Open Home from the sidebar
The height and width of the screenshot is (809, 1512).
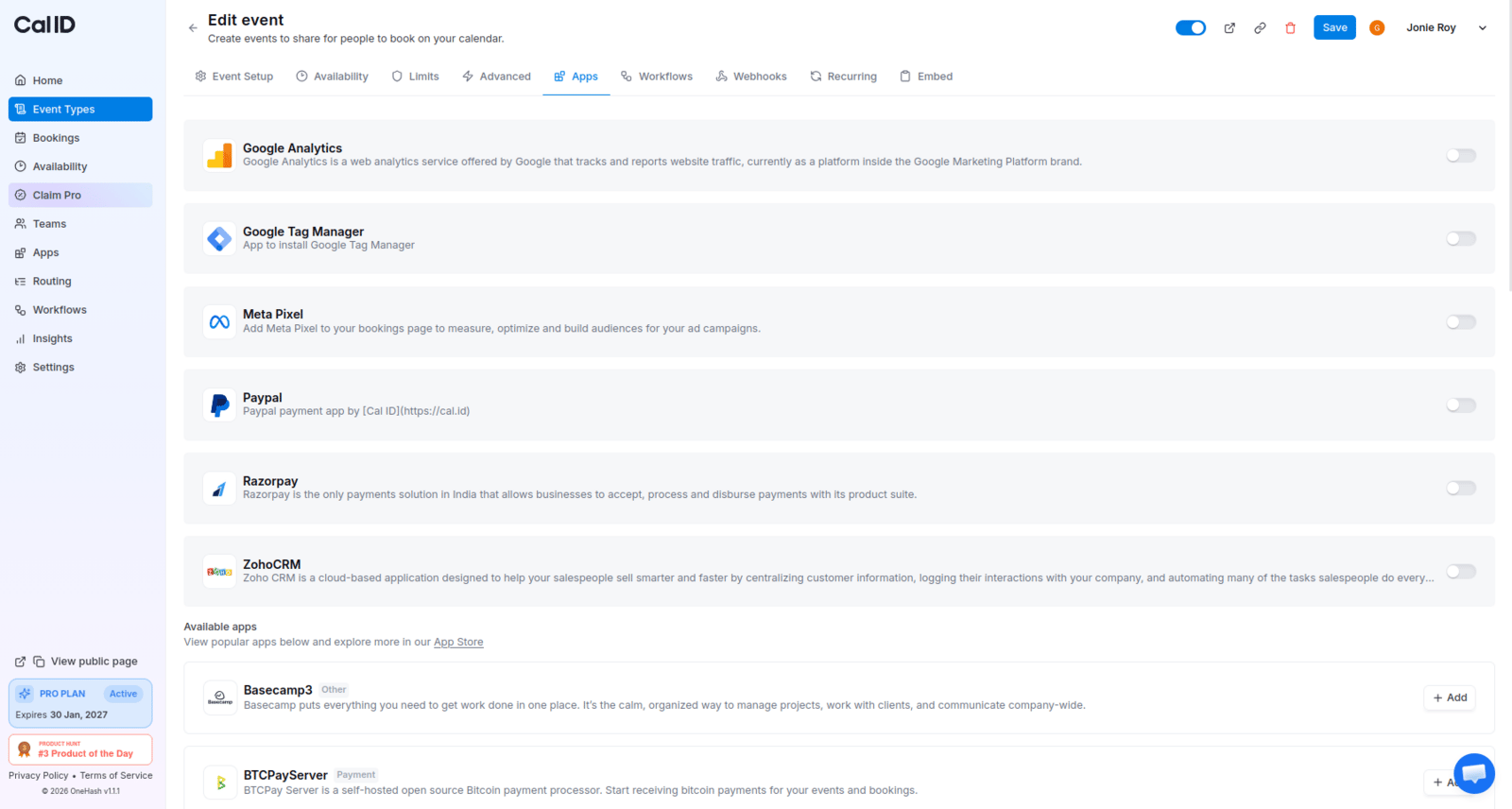point(80,80)
